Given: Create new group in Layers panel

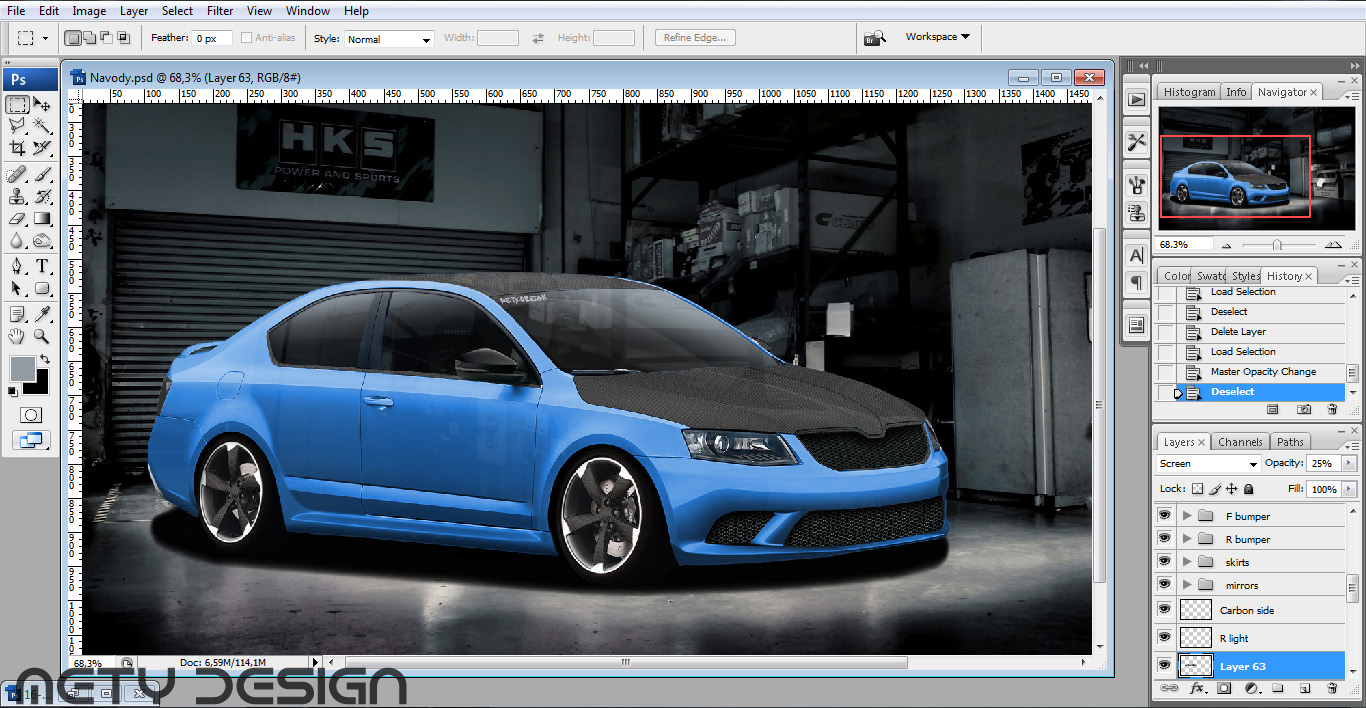Looking at the screenshot, I should 1278,689.
